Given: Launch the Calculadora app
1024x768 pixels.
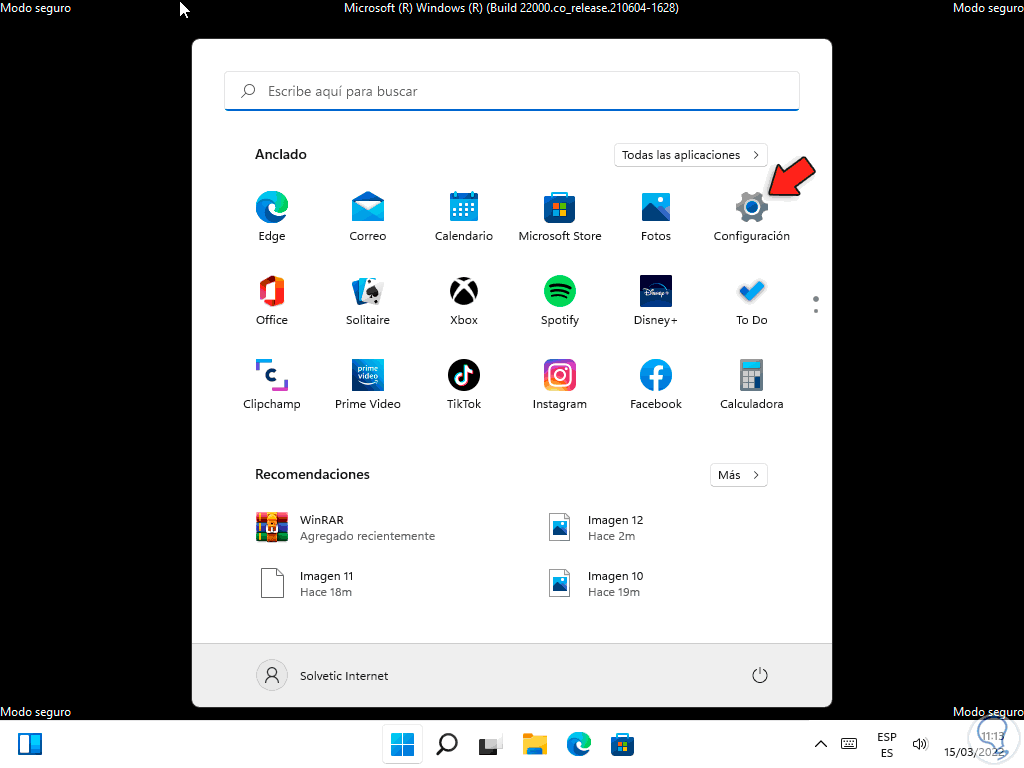Looking at the screenshot, I should (x=752, y=385).
